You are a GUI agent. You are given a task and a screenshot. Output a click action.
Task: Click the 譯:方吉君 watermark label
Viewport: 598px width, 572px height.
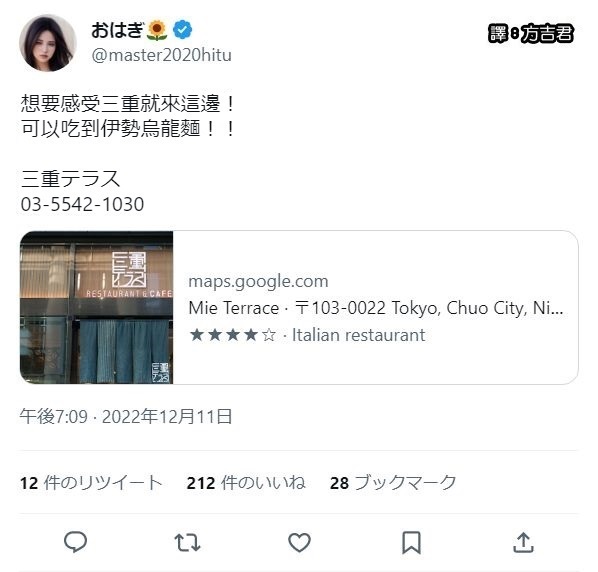pos(530,33)
